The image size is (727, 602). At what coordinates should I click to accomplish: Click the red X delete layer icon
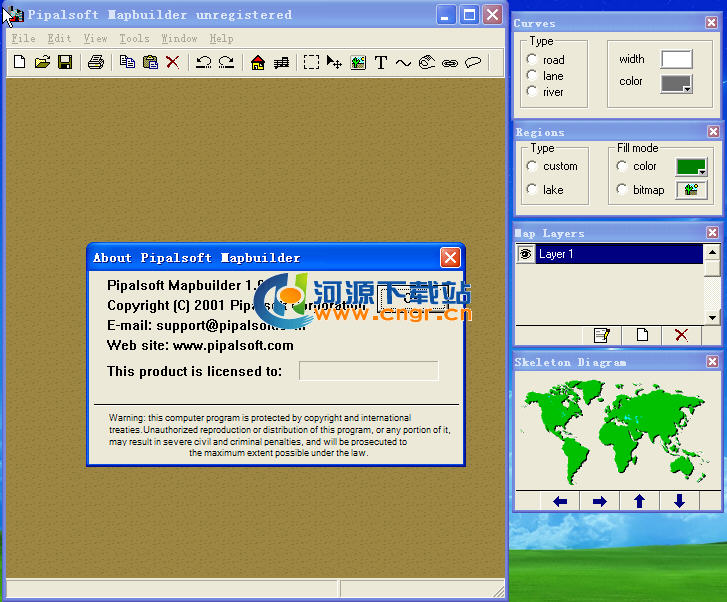pyautogui.click(x=681, y=335)
